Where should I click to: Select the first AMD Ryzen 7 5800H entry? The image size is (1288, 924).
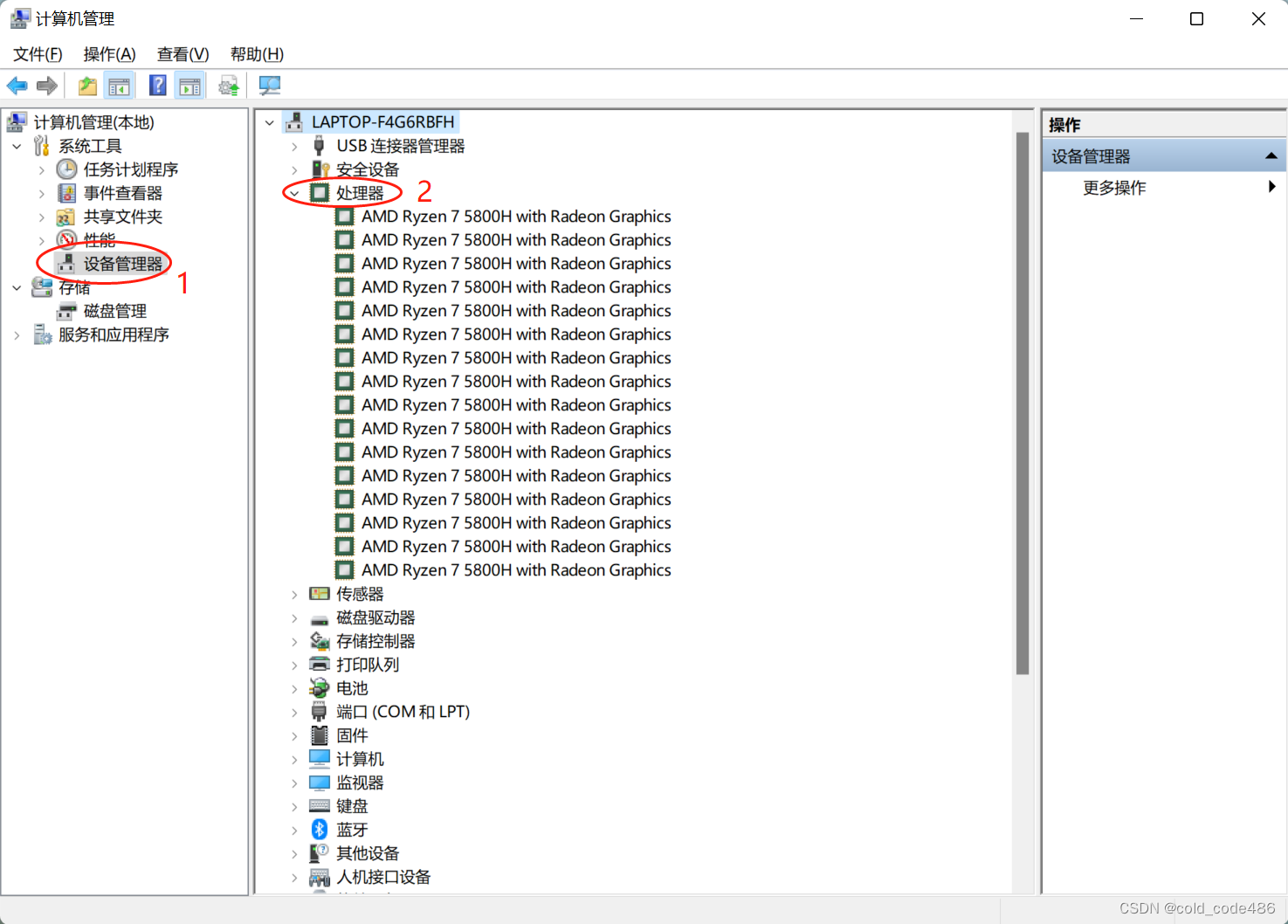click(516, 216)
